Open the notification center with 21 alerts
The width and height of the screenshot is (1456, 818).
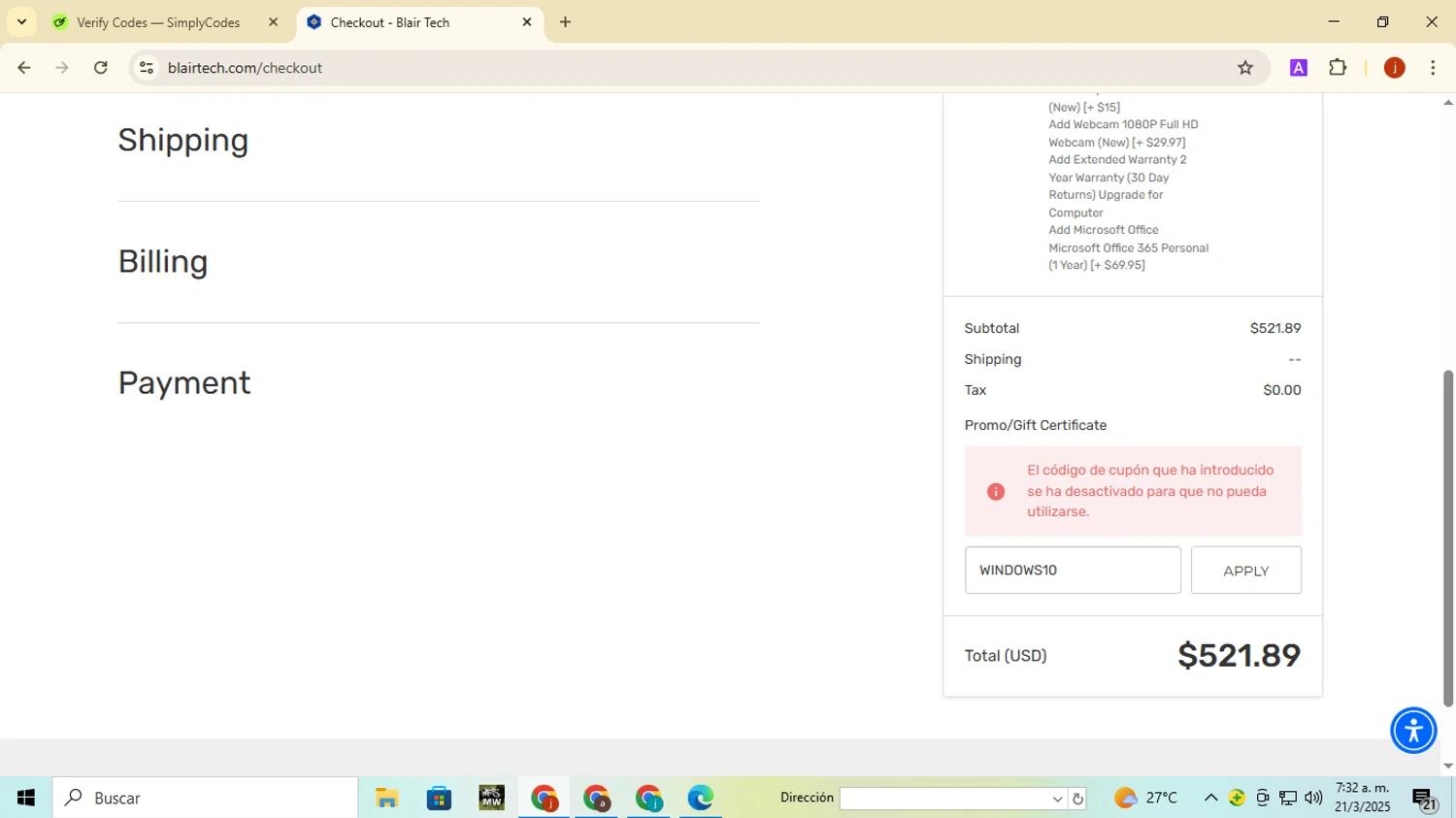(1425, 799)
